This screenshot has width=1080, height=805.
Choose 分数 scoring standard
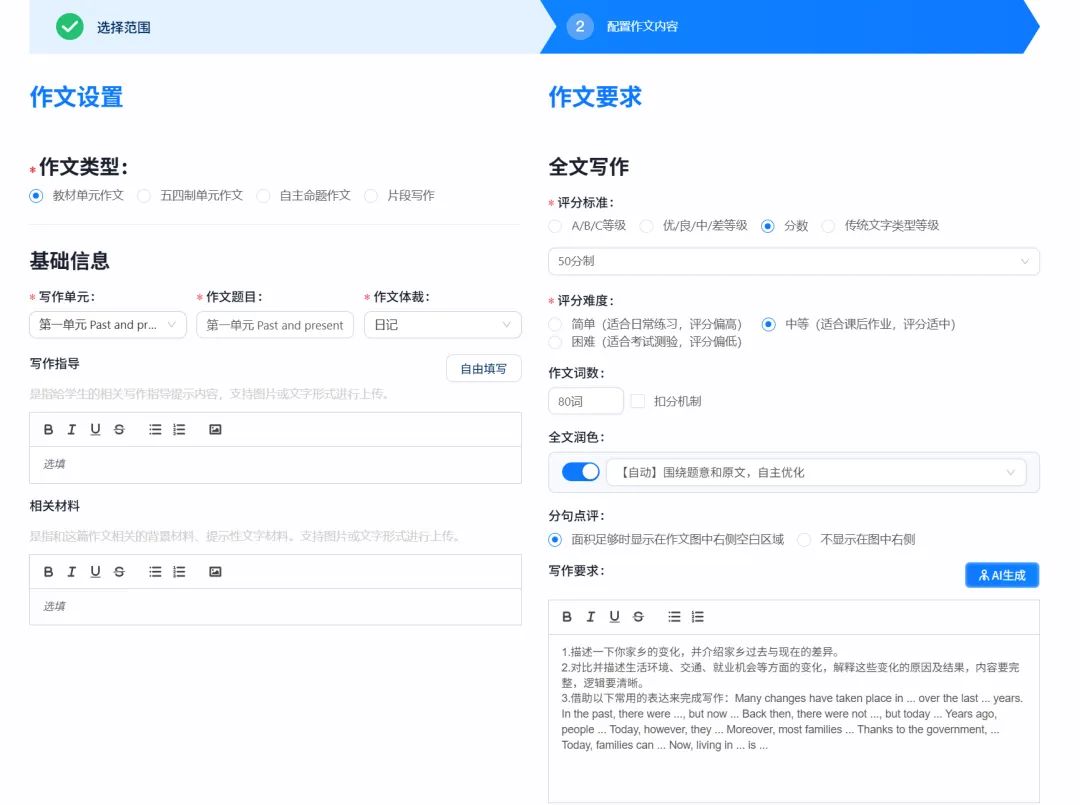click(x=767, y=226)
